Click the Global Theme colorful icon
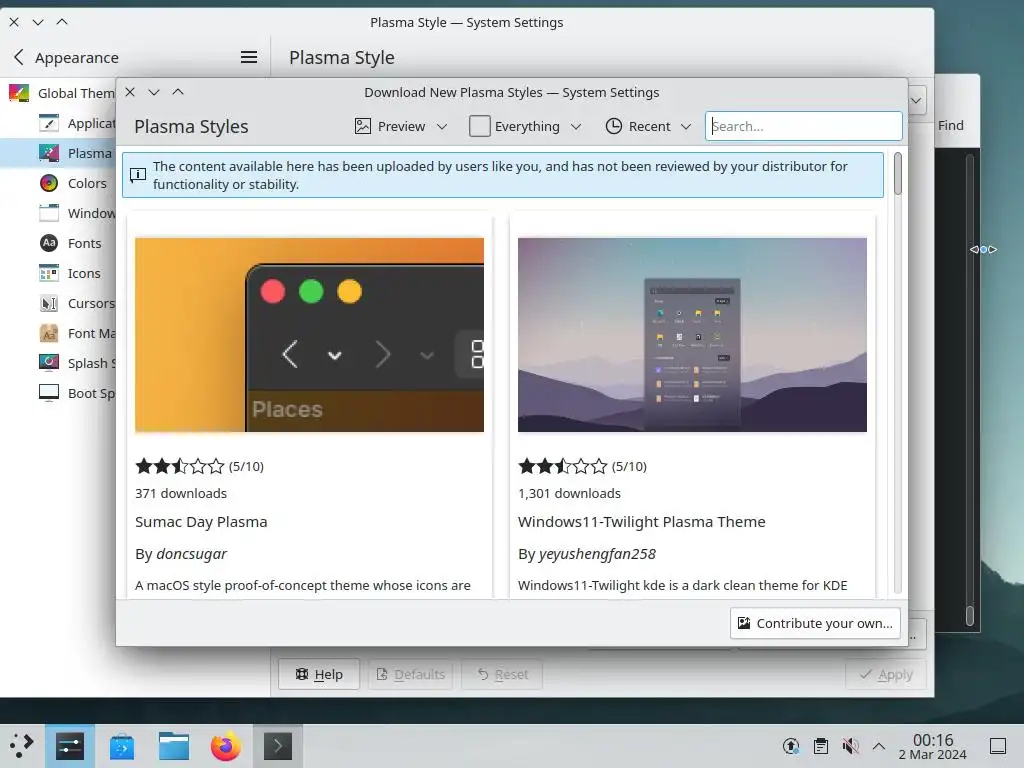This screenshot has width=1024, height=768. pos(19,93)
